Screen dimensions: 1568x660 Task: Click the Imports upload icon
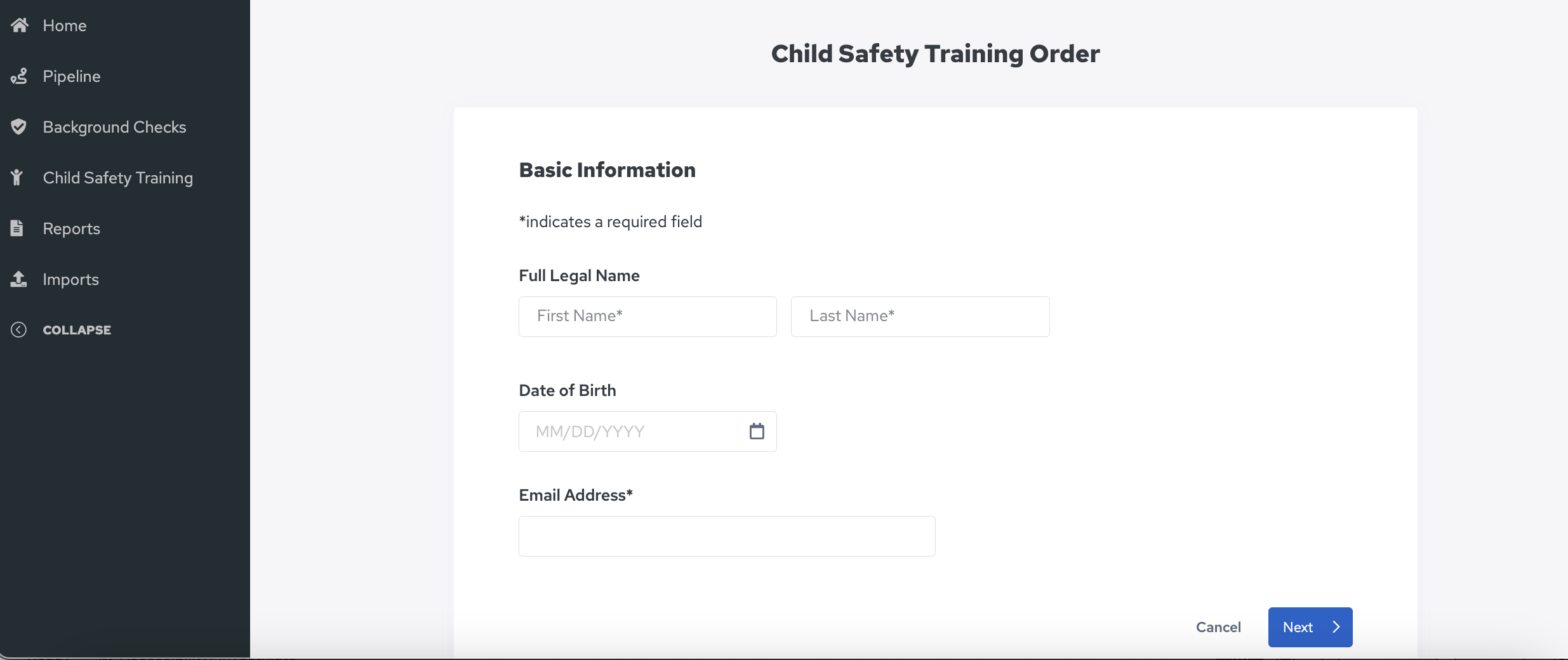(x=18, y=279)
